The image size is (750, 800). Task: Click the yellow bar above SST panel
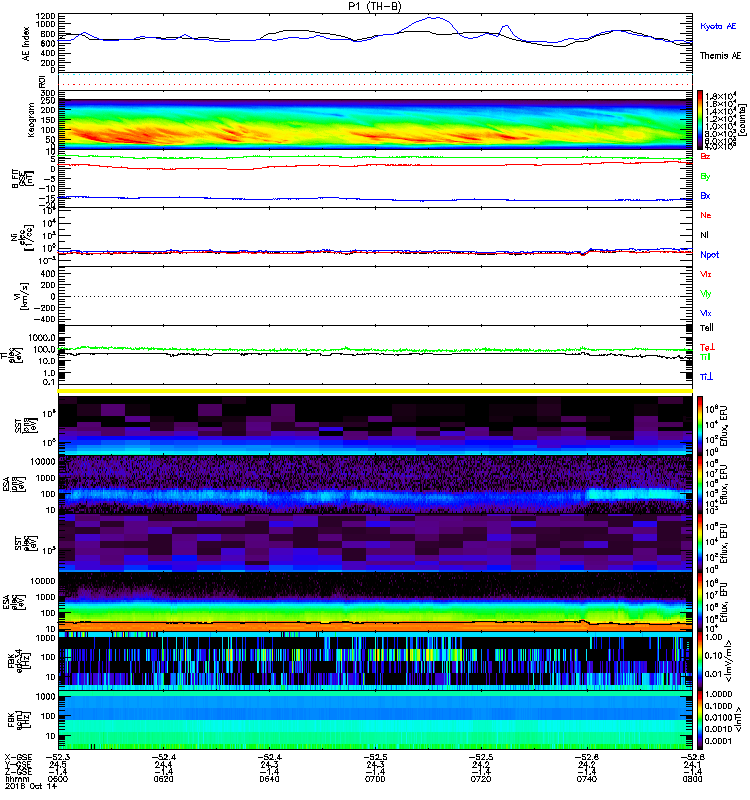pyautogui.click(x=375, y=391)
